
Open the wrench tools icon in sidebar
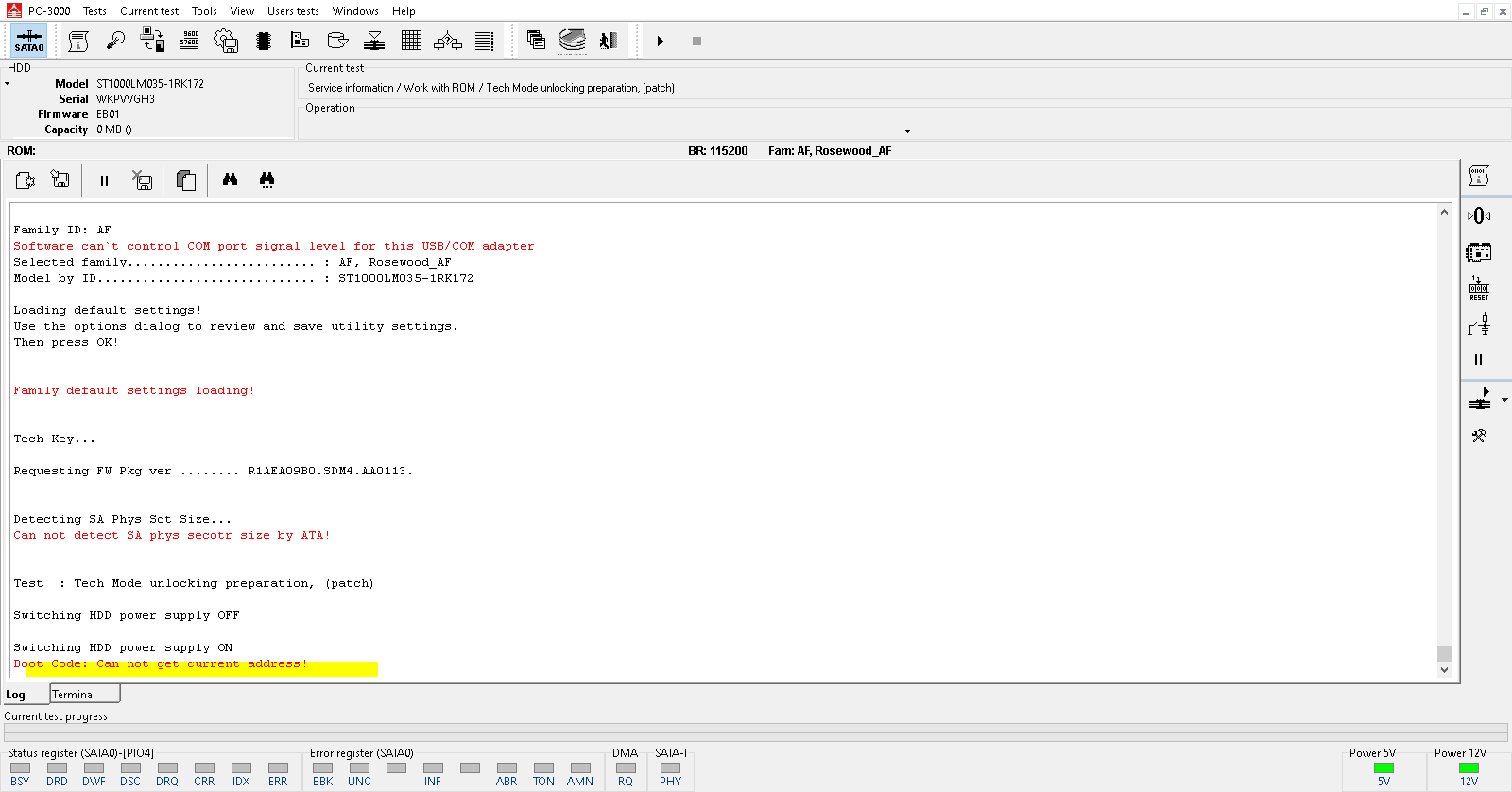point(1479,436)
